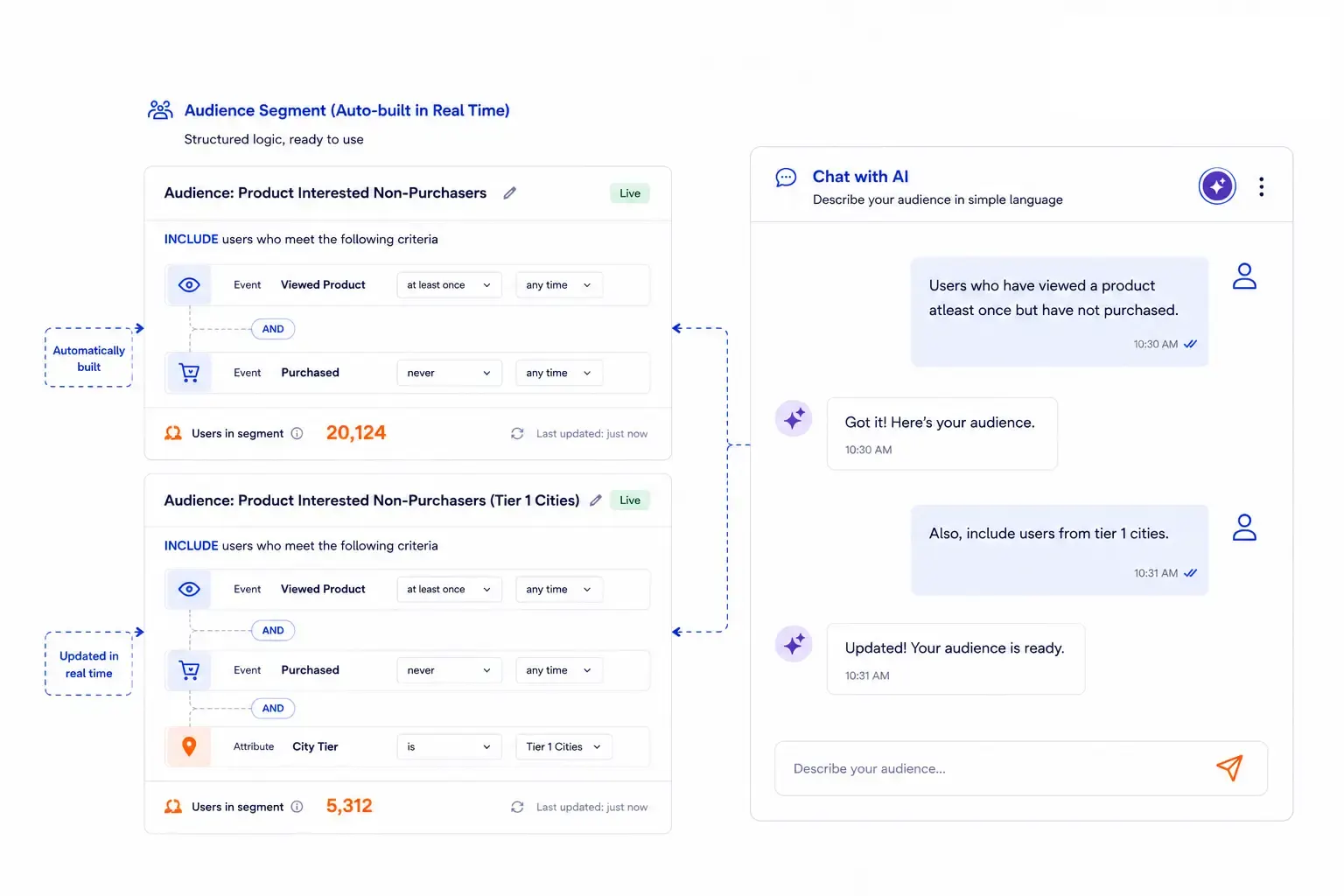Open 'never' dropdown in first audience
Viewport: 1344px width, 896px height.
coord(449,373)
